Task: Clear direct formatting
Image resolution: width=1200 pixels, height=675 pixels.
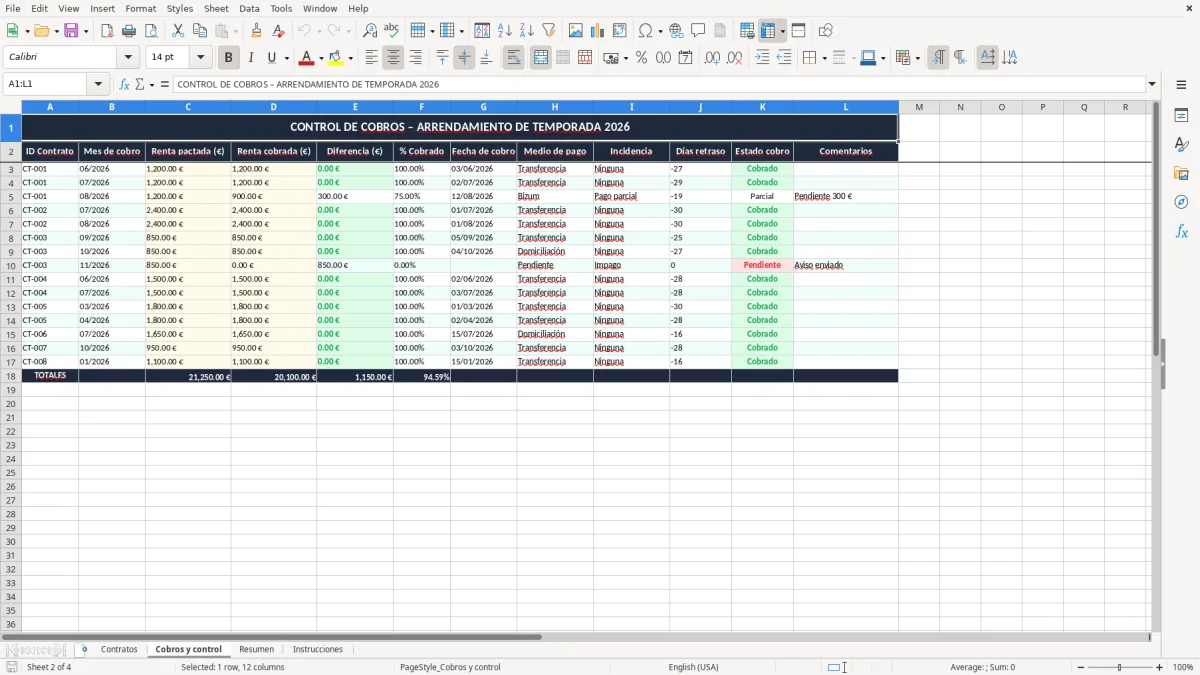Action: coord(279,31)
